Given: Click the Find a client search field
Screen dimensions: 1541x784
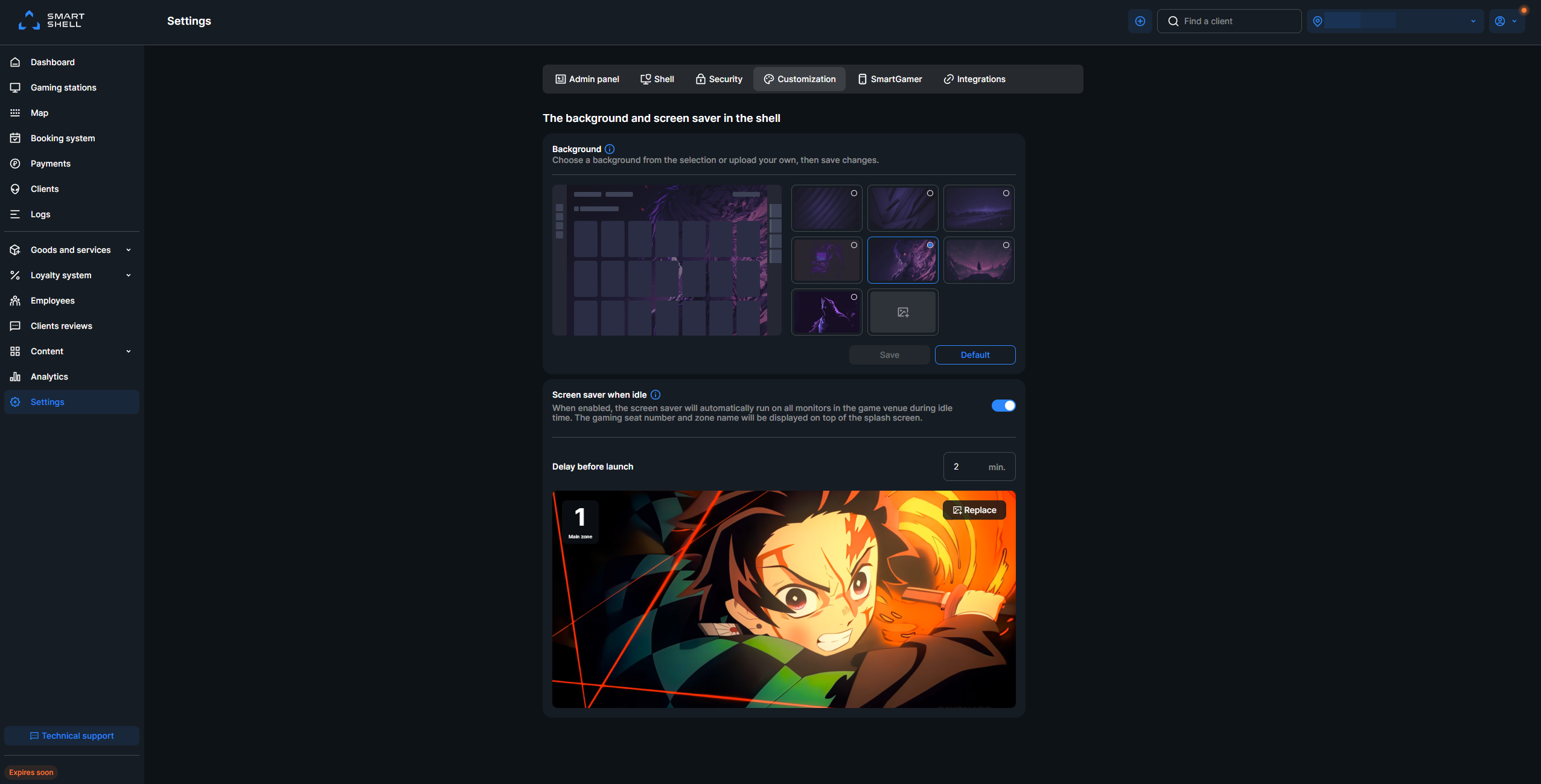Looking at the screenshot, I should click(1229, 21).
